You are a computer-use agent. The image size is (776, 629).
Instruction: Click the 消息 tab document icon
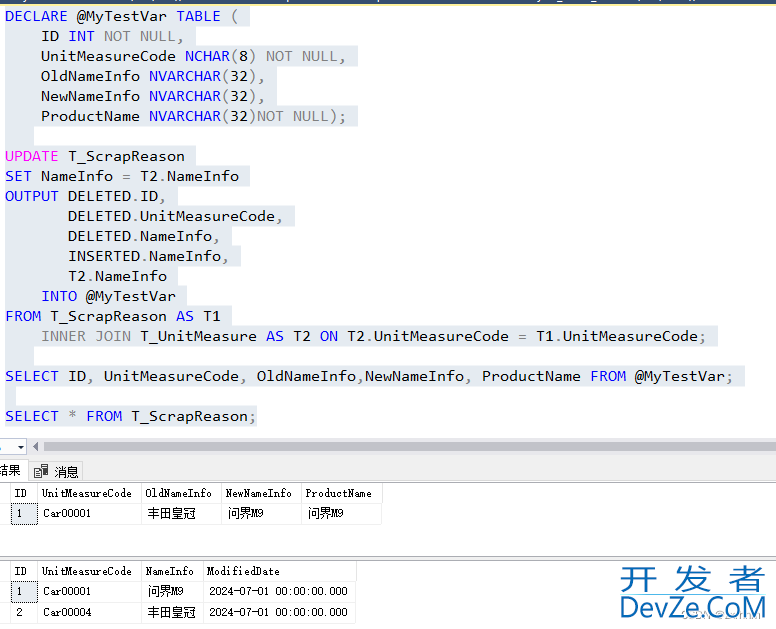[41, 472]
